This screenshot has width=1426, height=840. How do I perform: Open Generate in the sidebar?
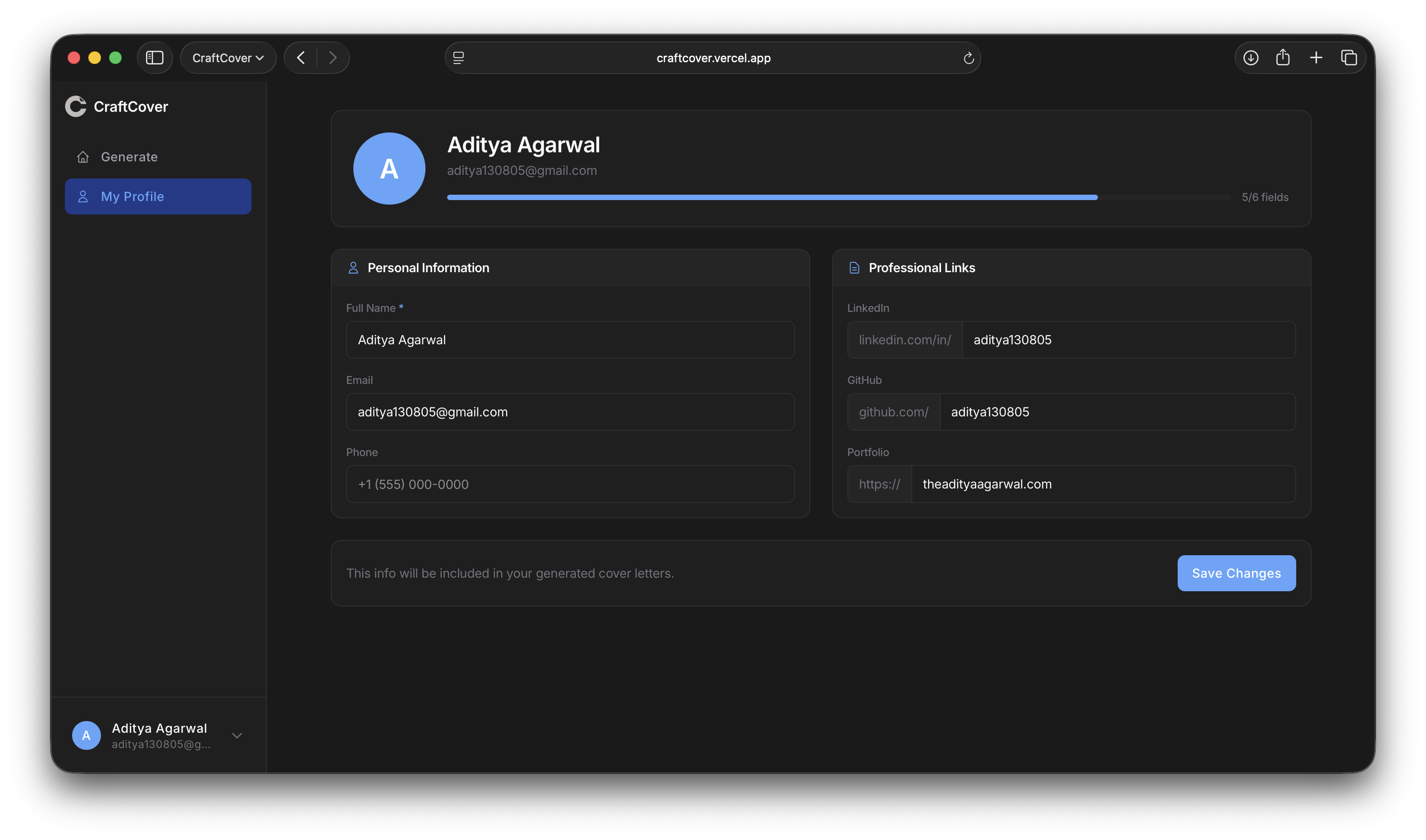[129, 157]
